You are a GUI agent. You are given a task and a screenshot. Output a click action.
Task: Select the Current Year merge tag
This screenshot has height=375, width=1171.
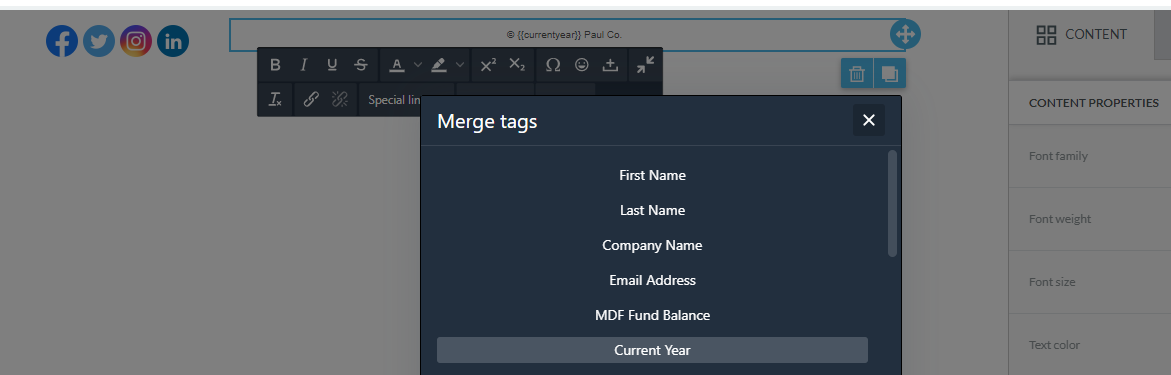652,350
